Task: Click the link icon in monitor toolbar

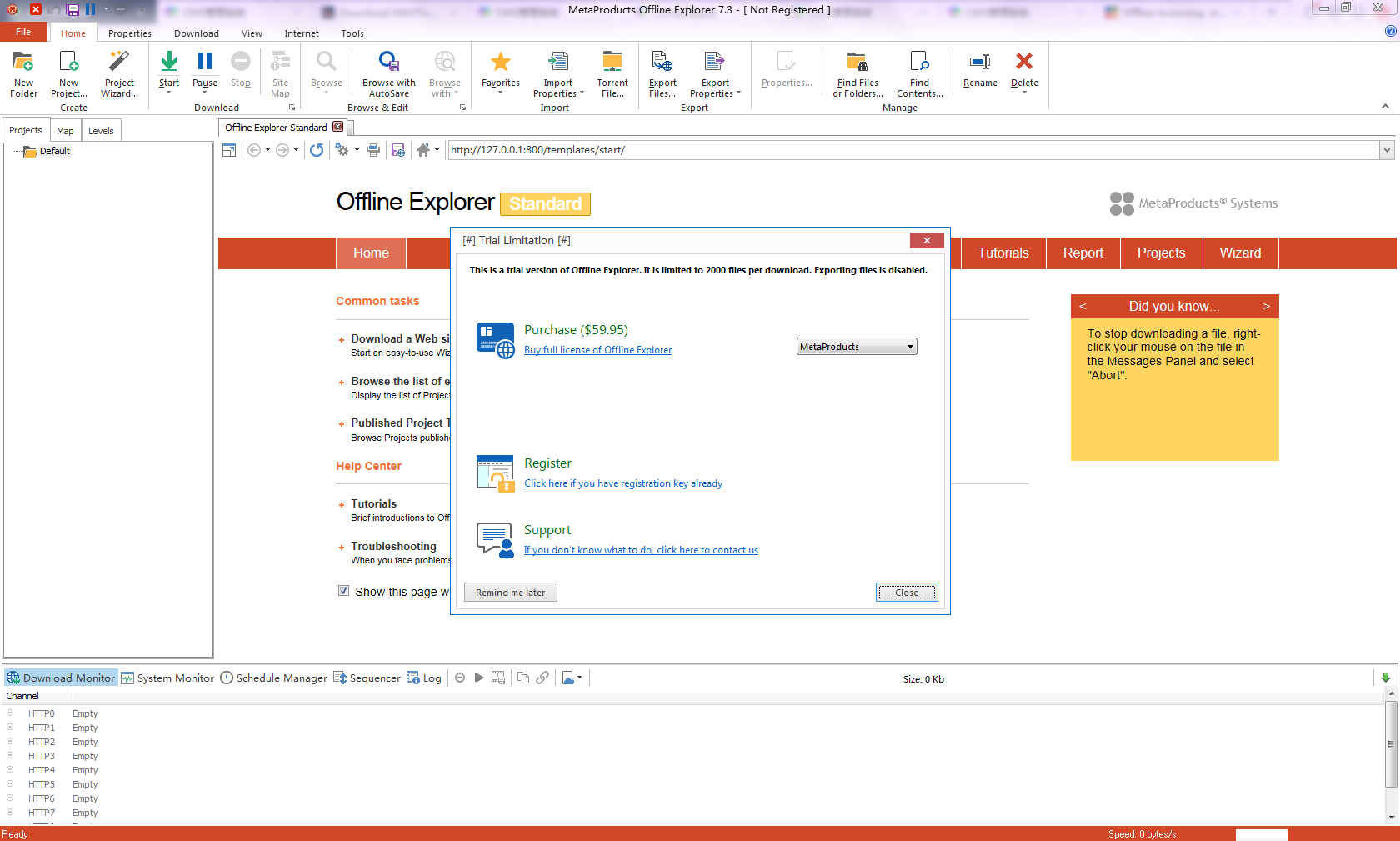Action: pos(542,678)
